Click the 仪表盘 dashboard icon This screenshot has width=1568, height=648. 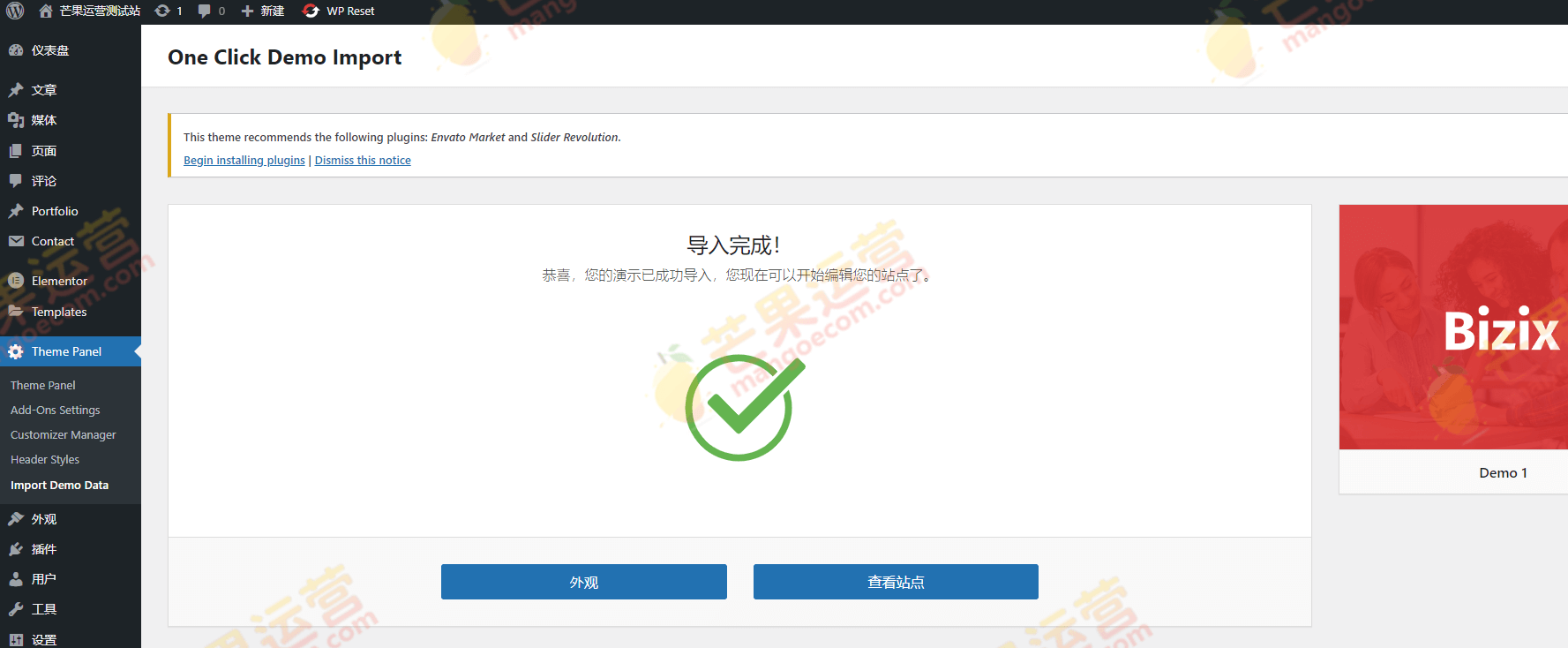pos(16,50)
